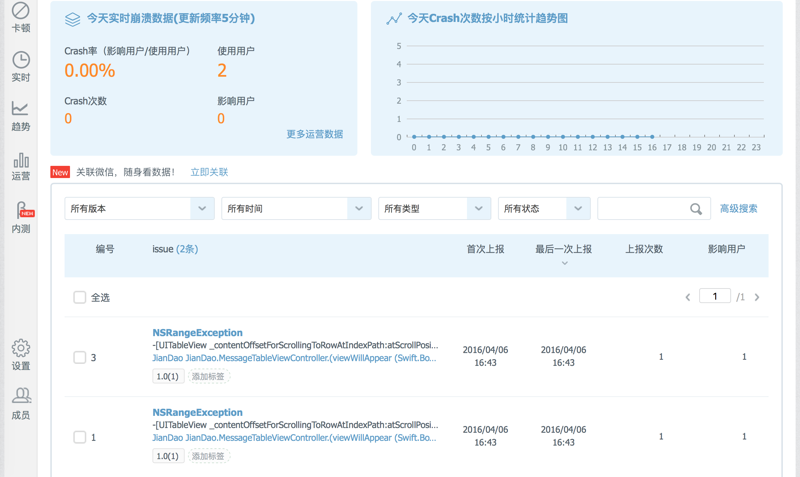
Task: Click the trend-line icon beside 今天Crash次数 chart title
Action: [x=393, y=19]
